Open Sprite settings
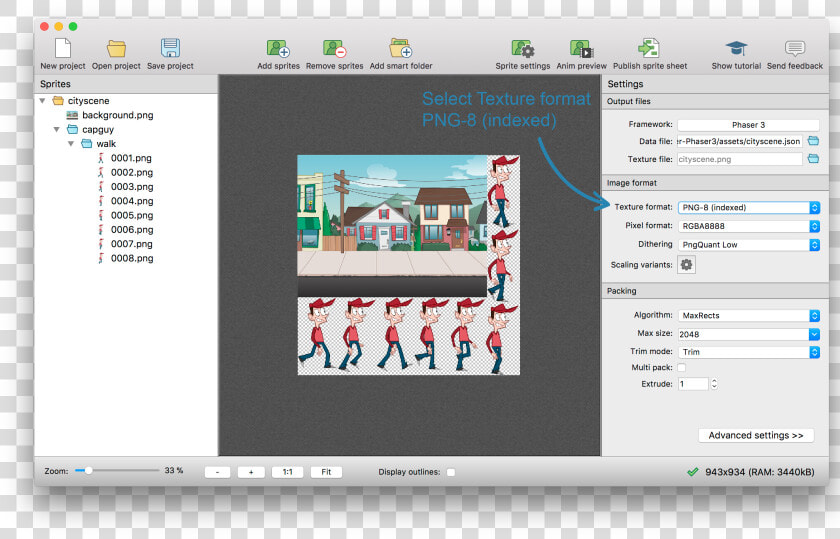 click(522, 54)
